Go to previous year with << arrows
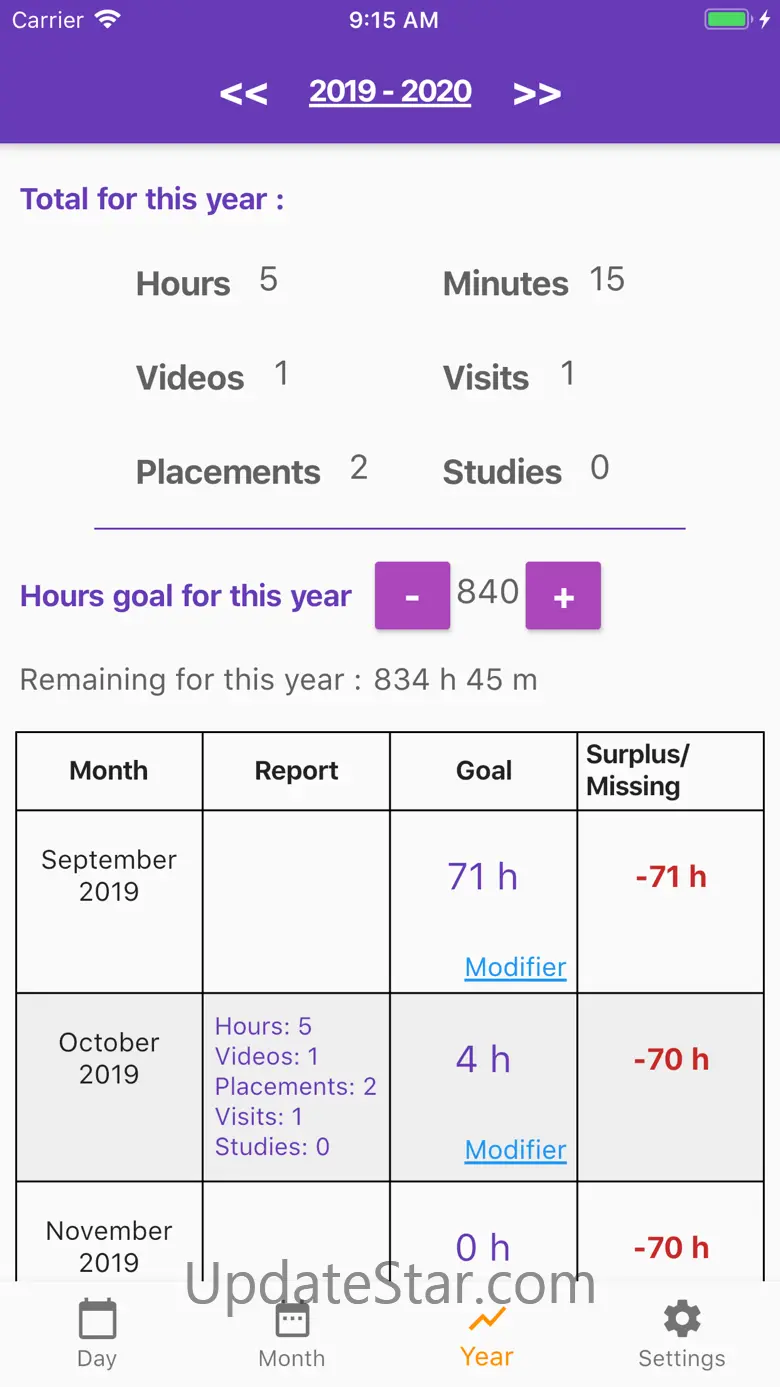This screenshot has height=1387, width=780. click(x=243, y=94)
